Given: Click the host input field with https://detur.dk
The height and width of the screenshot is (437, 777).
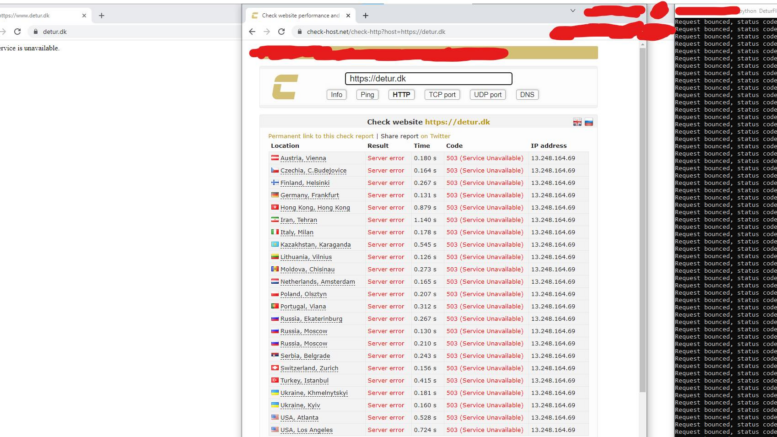Looking at the screenshot, I should click(428, 79).
